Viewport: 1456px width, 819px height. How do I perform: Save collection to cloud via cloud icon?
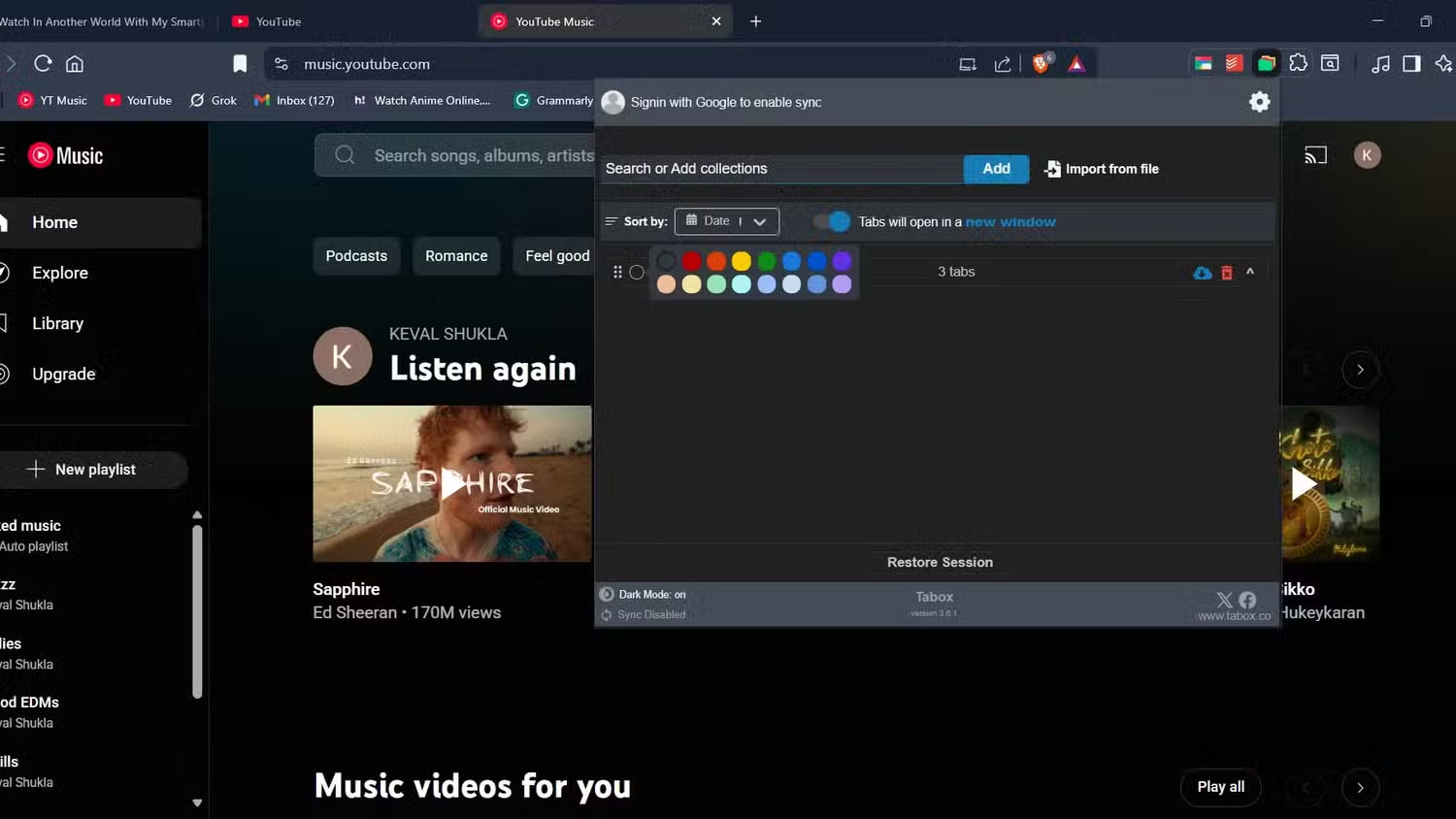point(1201,272)
